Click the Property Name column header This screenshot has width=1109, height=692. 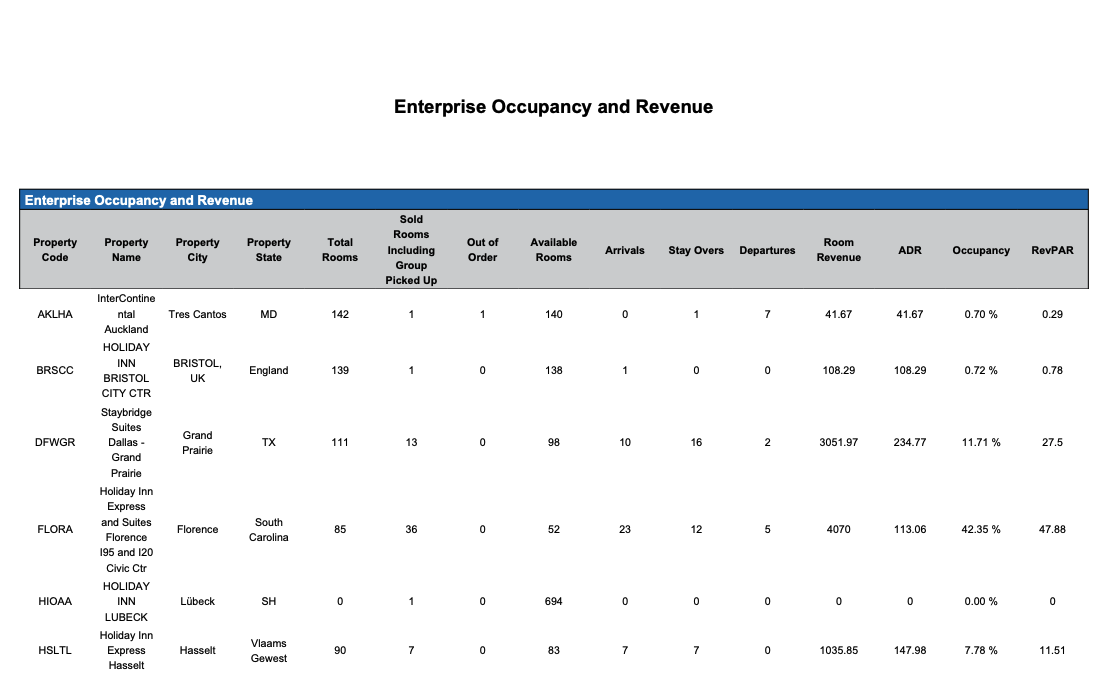point(126,250)
